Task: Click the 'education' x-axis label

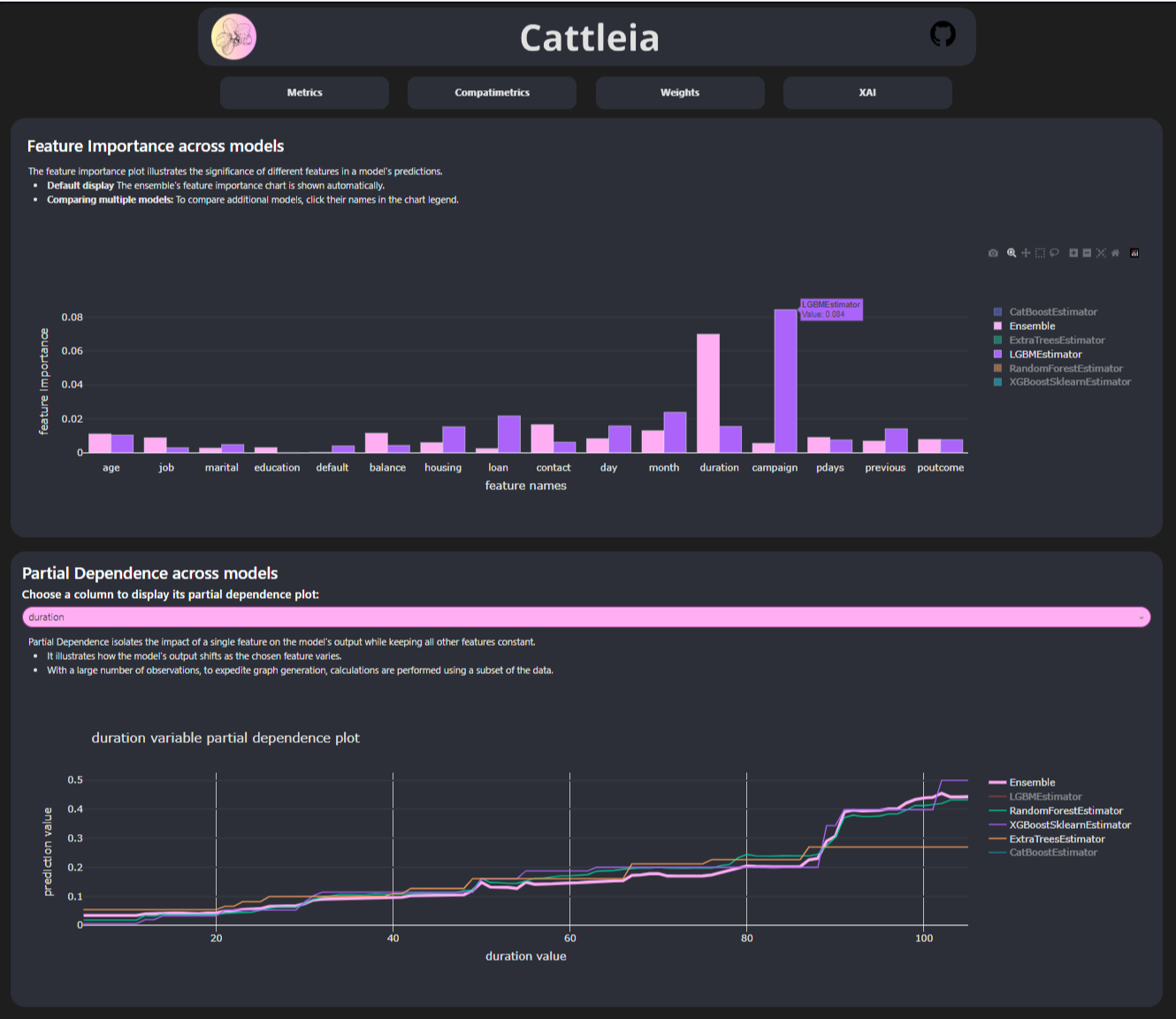Action: point(277,467)
